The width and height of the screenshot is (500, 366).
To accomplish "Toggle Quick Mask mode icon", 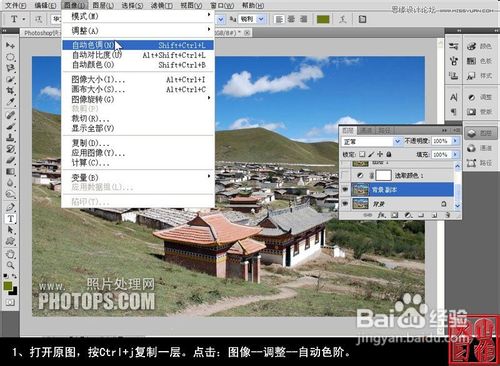I will (x=10, y=303).
